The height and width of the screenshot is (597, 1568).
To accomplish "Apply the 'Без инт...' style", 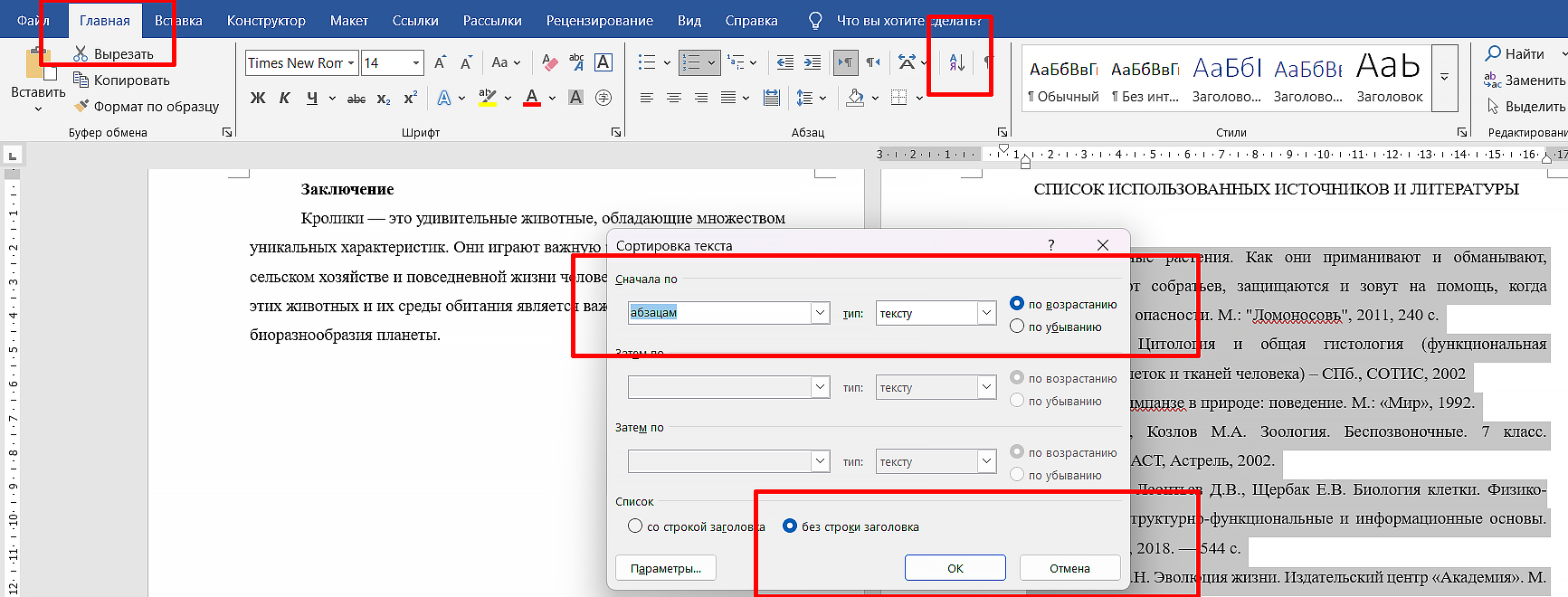I will click(1145, 80).
